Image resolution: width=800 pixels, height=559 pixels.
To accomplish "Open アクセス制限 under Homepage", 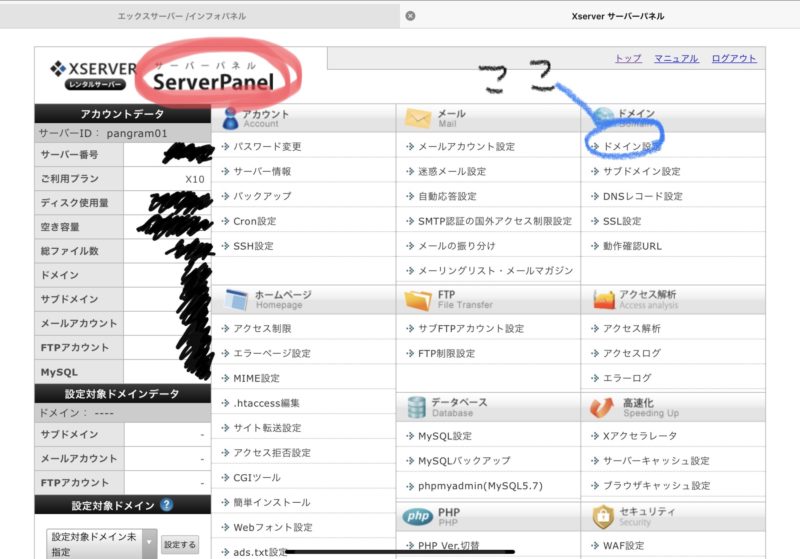I will click(262, 328).
